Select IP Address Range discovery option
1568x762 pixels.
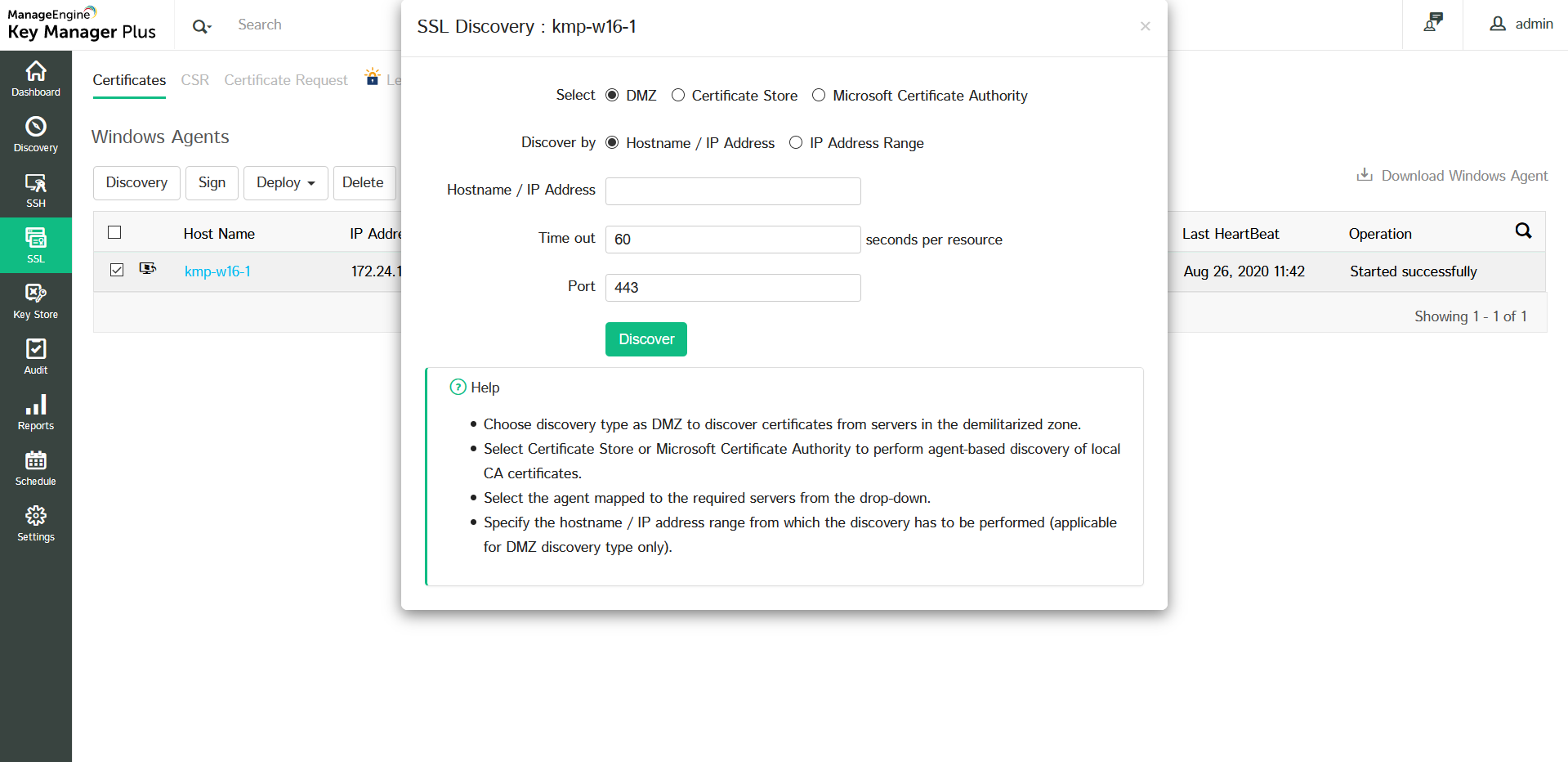pyautogui.click(x=796, y=142)
